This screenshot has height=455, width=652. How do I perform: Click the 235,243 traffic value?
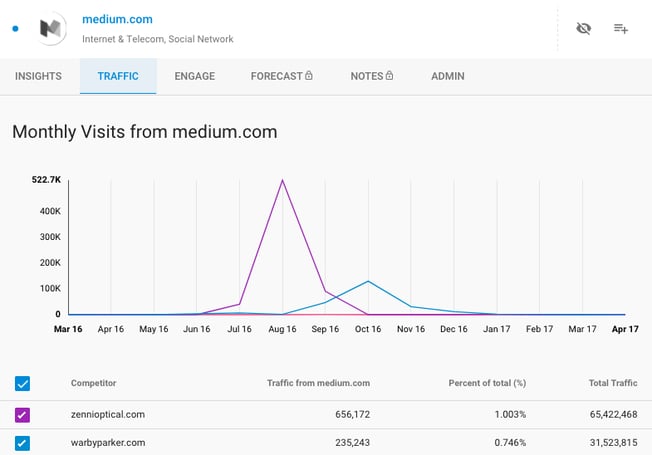(x=353, y=443)
